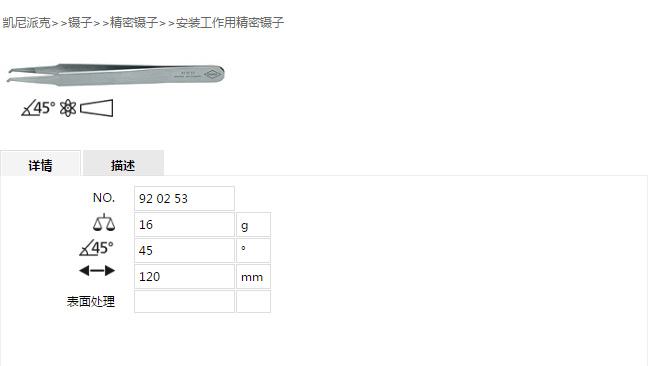Click the weighing scale icon in the details table
Screen dimensions: 652x366
[104, 223]
